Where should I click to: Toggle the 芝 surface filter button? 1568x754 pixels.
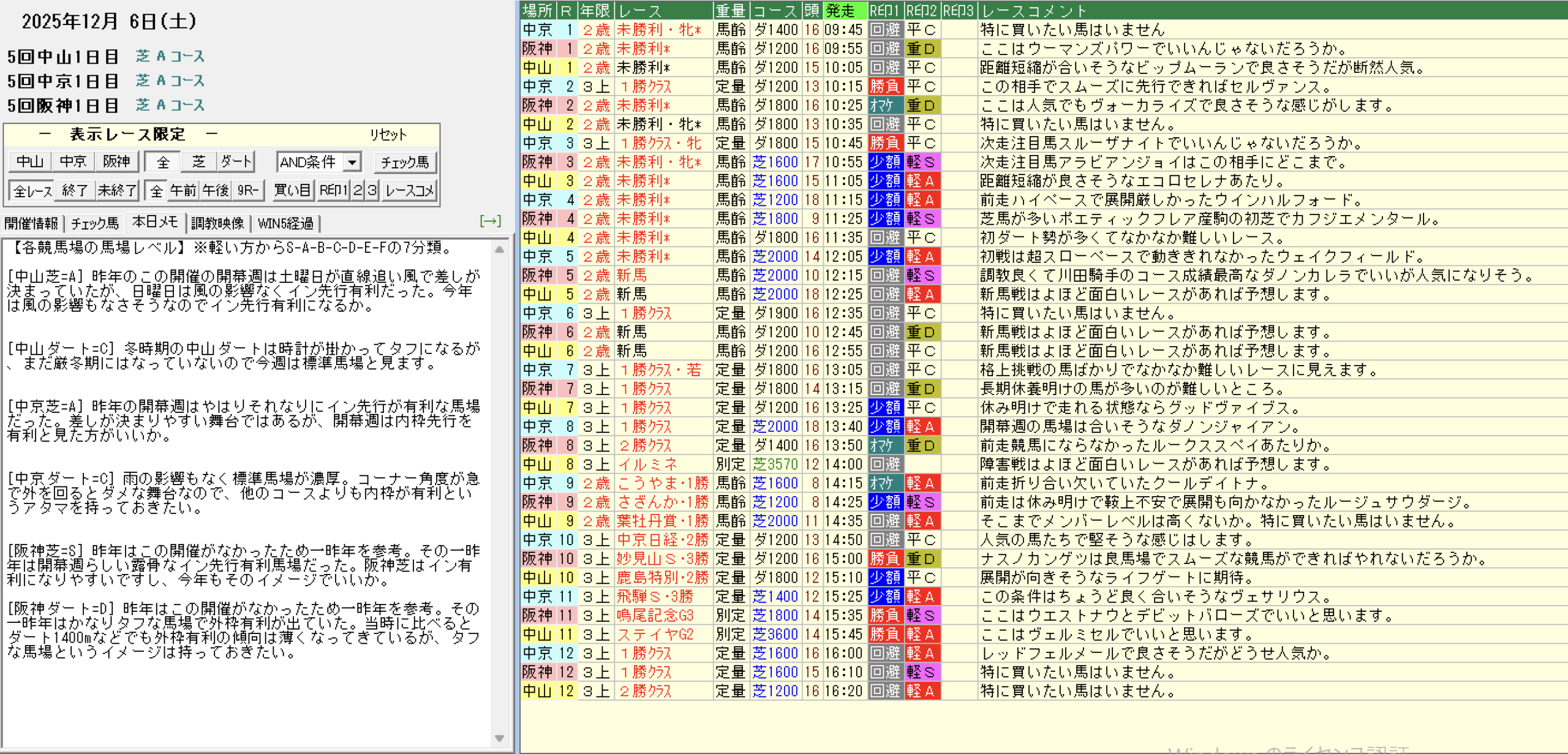[x=198, y=162]
